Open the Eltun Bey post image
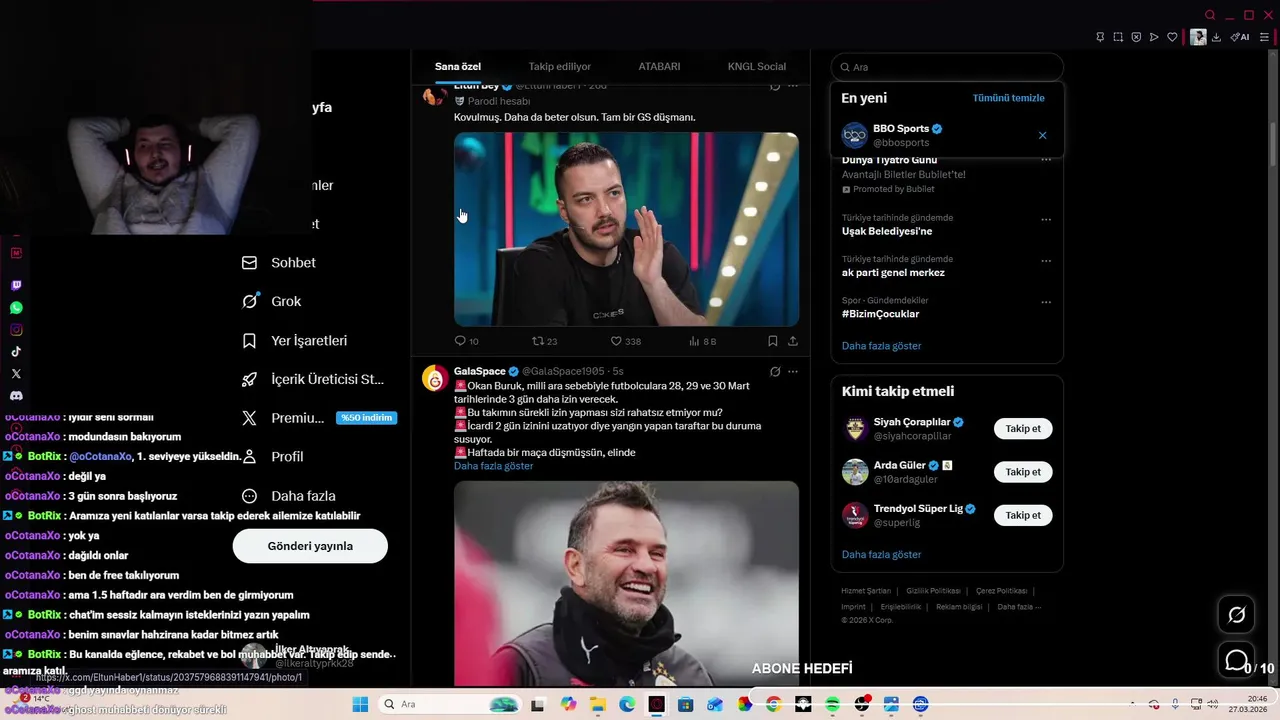This screenshot has width=1280, height=720. (626, 229)
